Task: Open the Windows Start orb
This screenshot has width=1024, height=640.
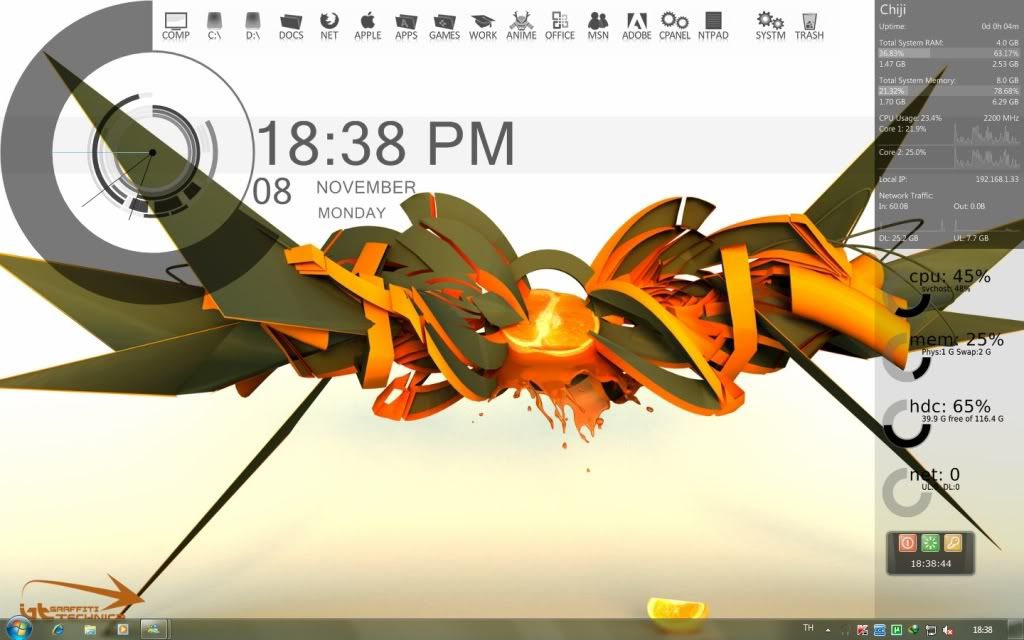Action: coord(18,630)
